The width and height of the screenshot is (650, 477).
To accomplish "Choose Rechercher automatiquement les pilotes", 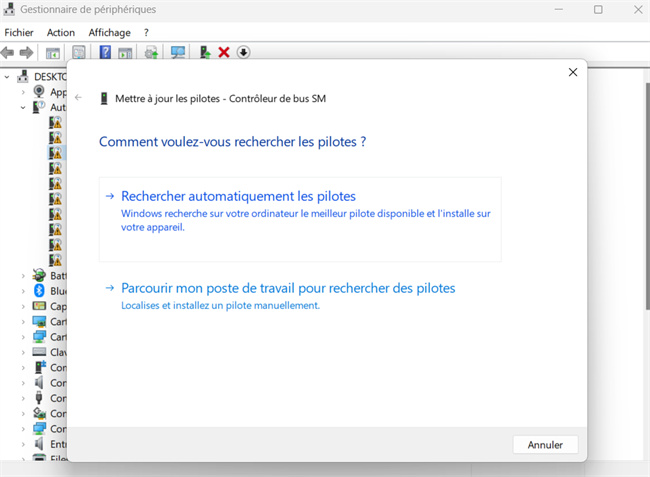I will point(300,219).
